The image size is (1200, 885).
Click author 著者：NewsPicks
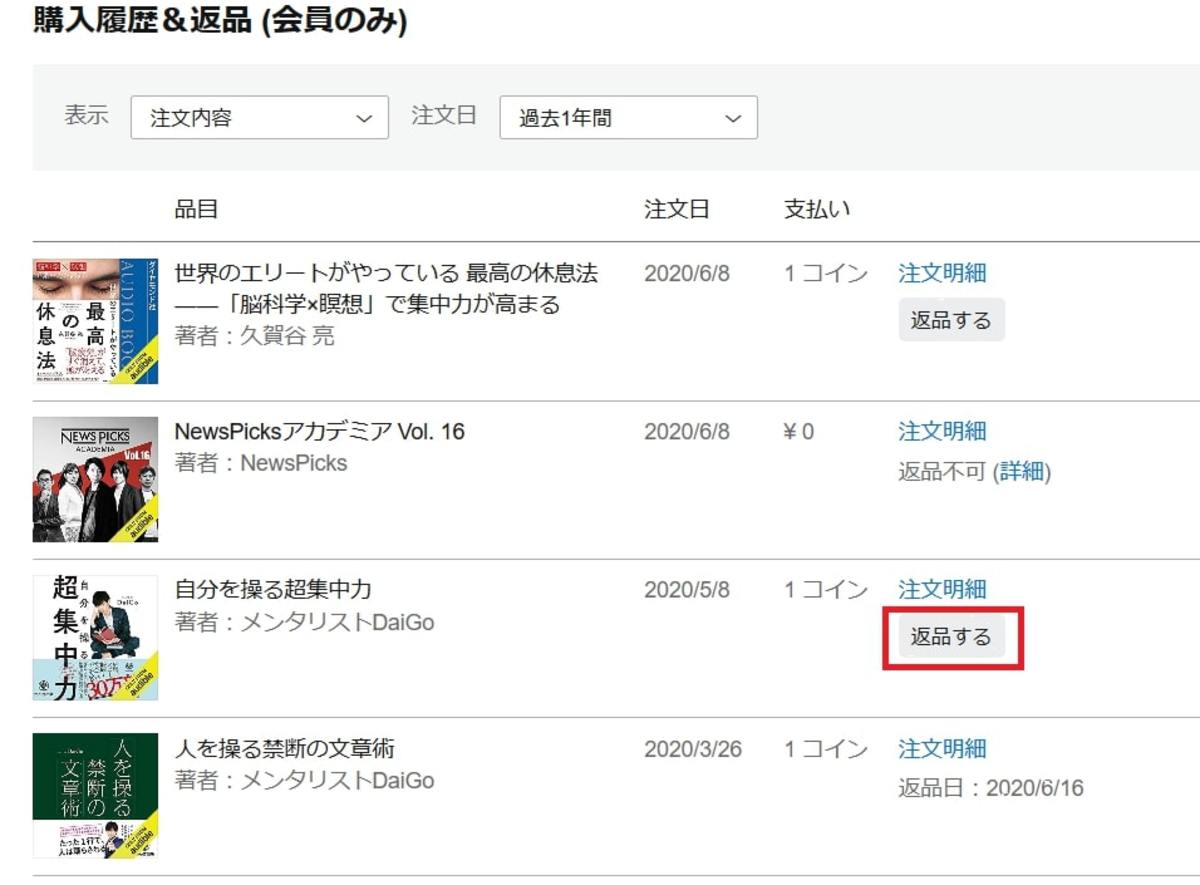[x=261, y=463]
